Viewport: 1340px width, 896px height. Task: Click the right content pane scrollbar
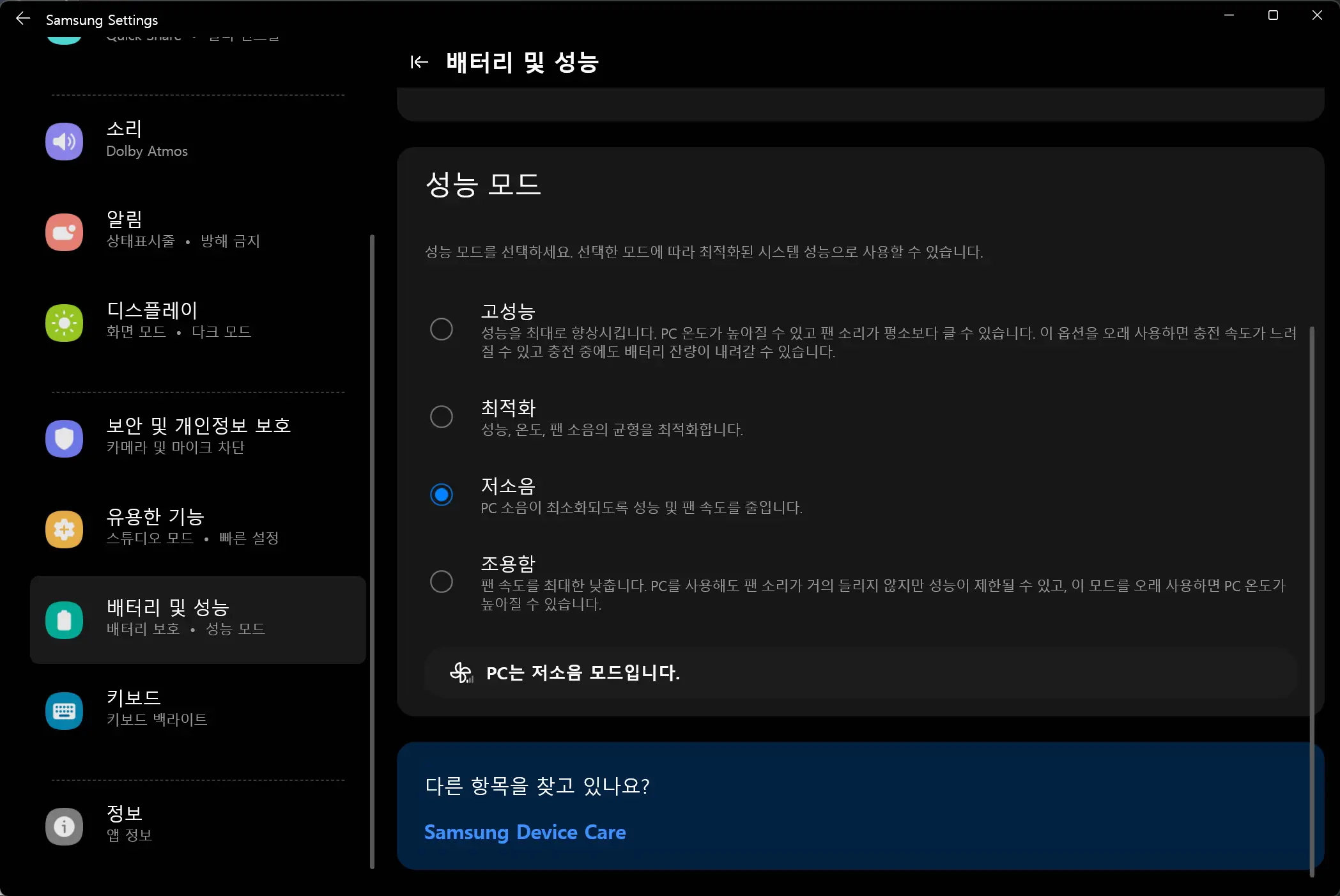(1312, 601)
